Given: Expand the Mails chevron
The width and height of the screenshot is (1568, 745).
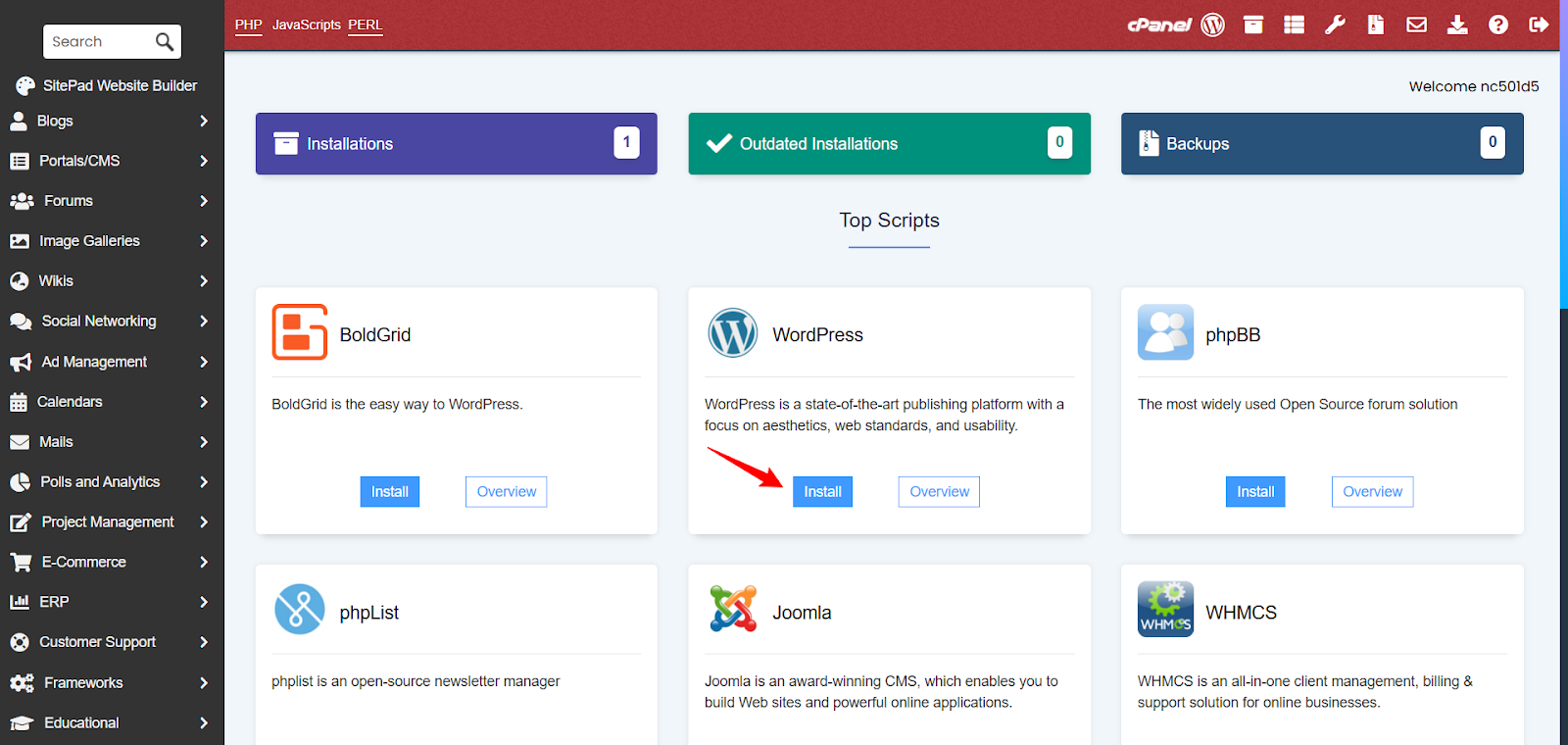Looking at the screenshot, I should 204,442.
